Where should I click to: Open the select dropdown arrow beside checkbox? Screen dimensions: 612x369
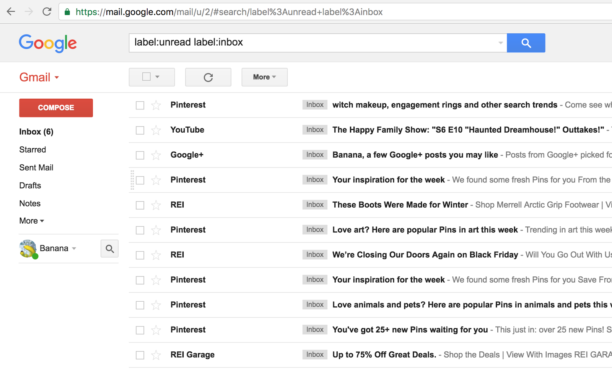157,77
